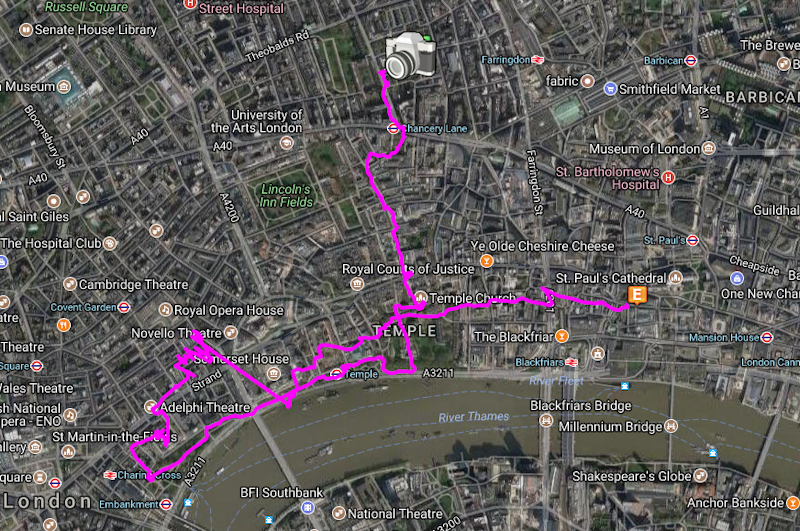
Task: Click the Millennium Bridge landmark icon
Action: (x=671, y=426)
